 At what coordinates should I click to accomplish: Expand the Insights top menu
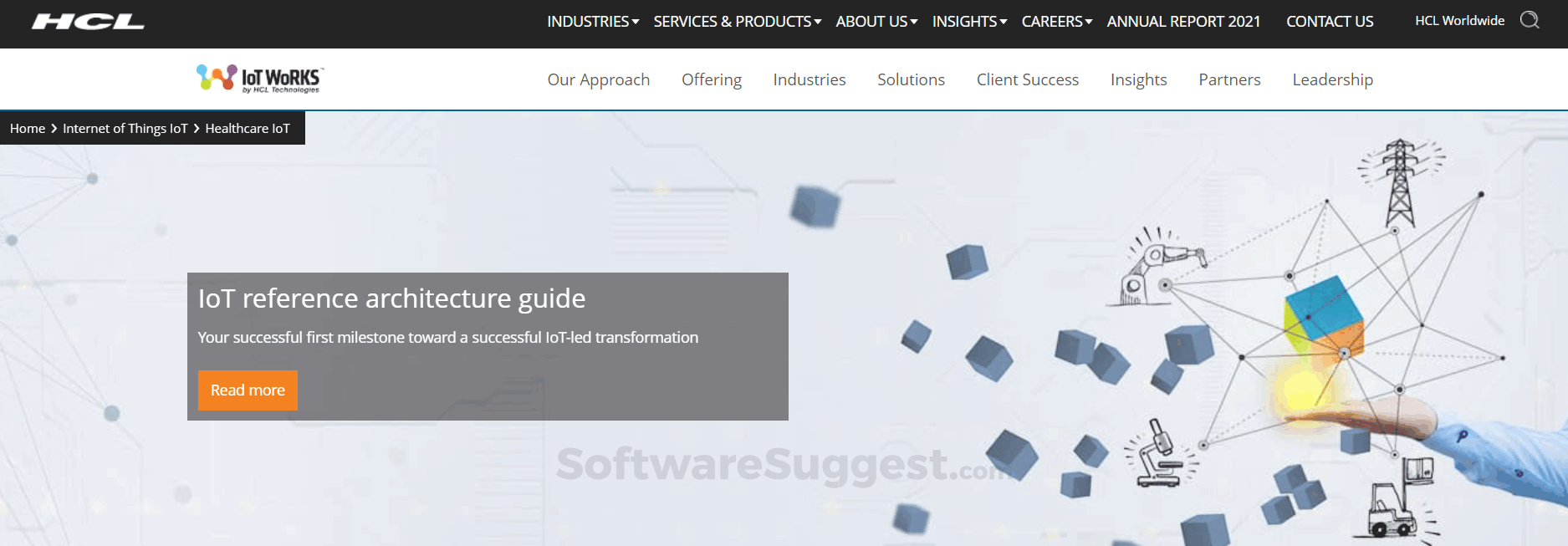968,22
